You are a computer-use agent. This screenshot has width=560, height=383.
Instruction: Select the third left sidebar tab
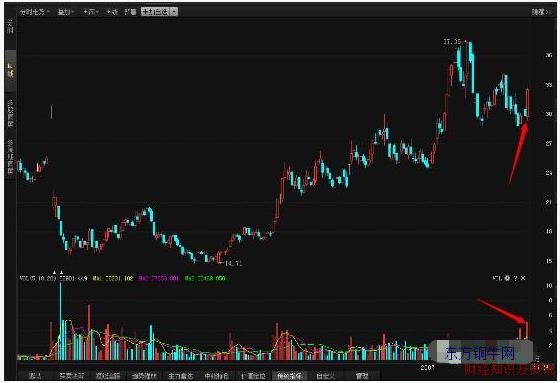10,114
